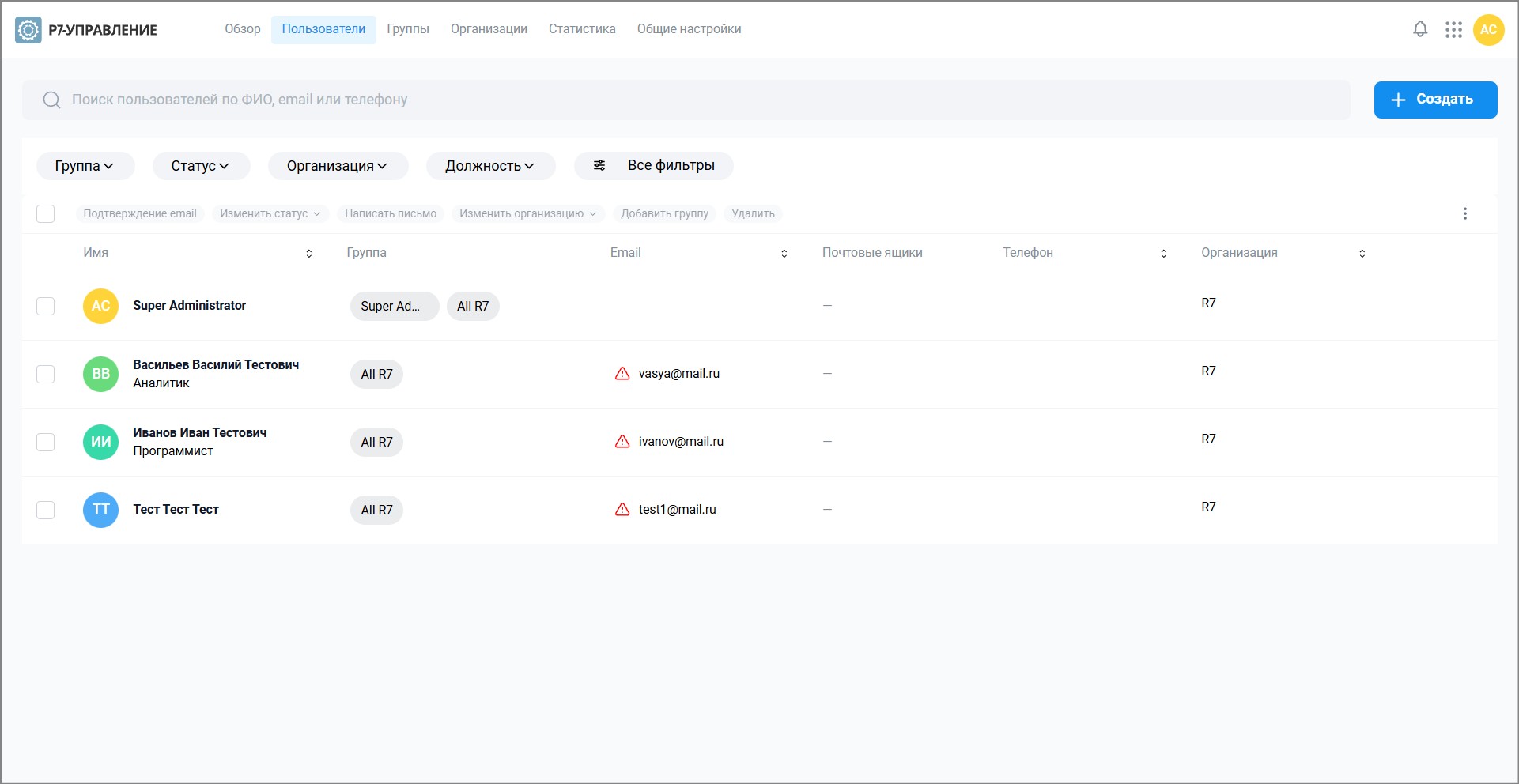Click the blue ТТ avatar
This screenshot has height=784, width=1519.
[100, 510]
